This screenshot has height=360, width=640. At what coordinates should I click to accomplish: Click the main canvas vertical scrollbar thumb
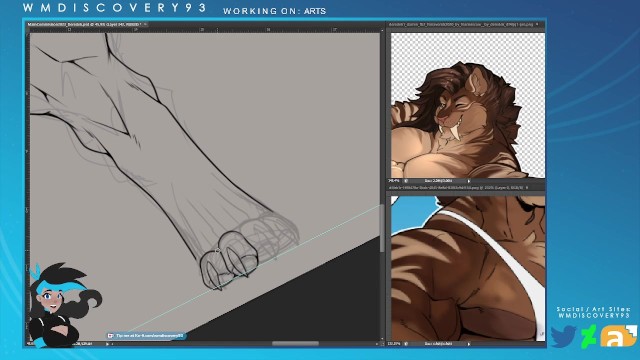382,228
